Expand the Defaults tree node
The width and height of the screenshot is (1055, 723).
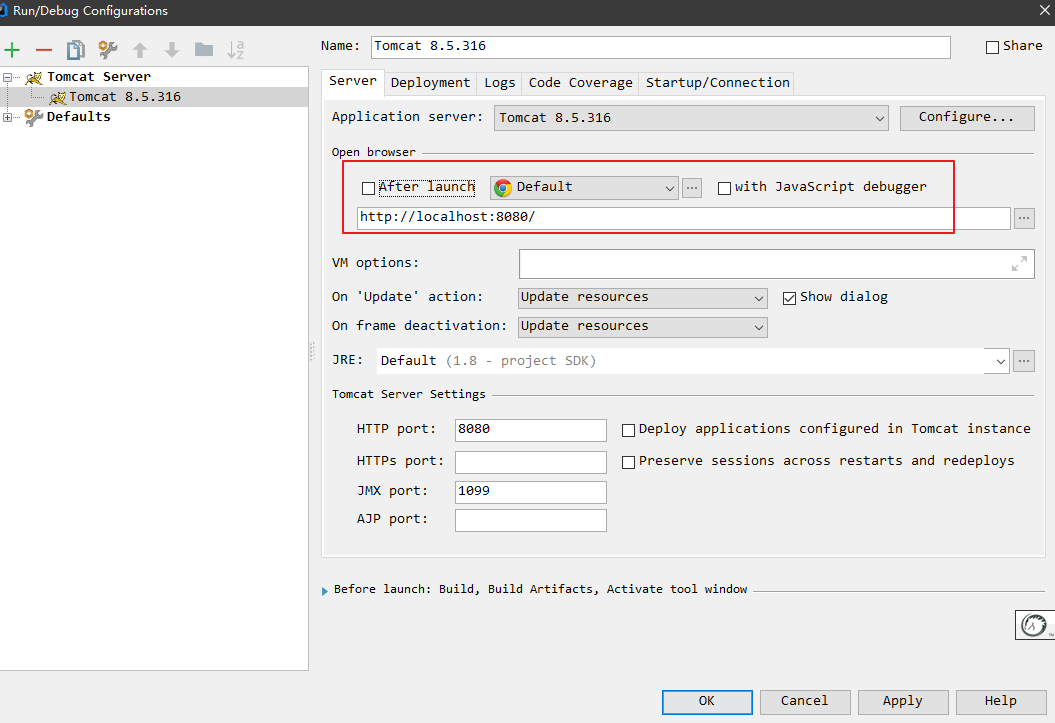(x=8, y=117)
